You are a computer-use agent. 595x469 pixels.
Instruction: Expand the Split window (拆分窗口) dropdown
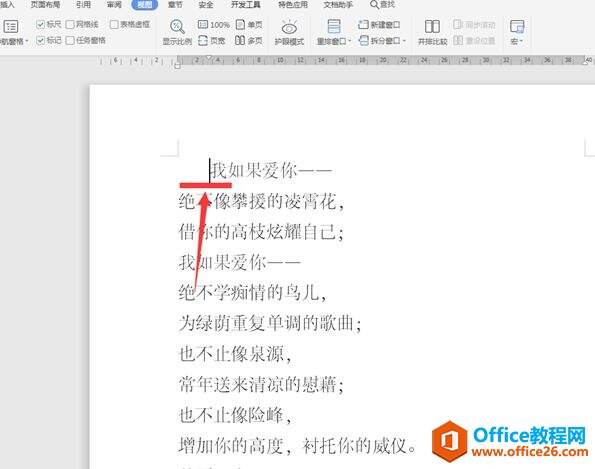point(382,40)
